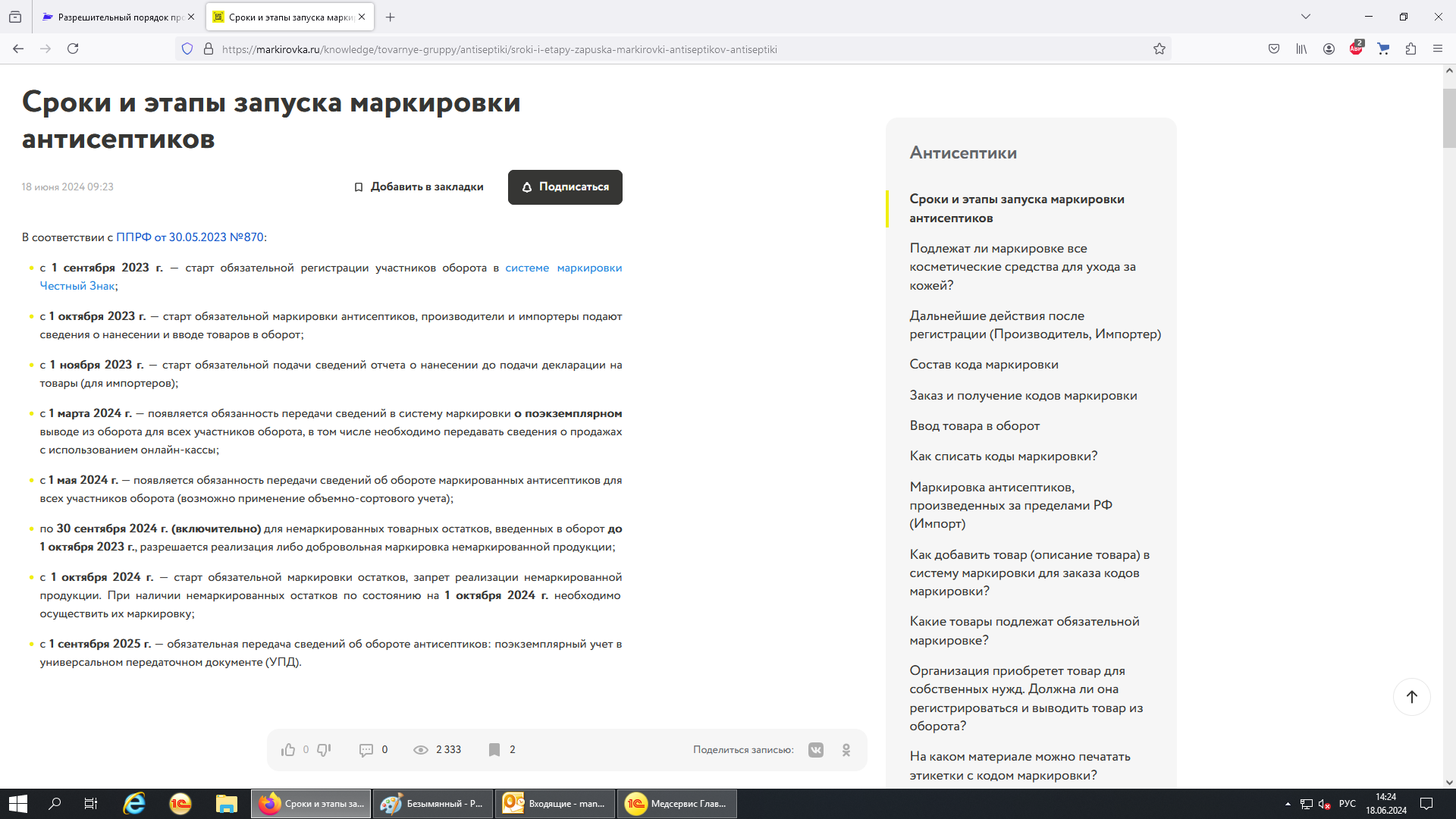
Task: Open the shopping cart extension icon
Action: click(x=1383, y=49)
